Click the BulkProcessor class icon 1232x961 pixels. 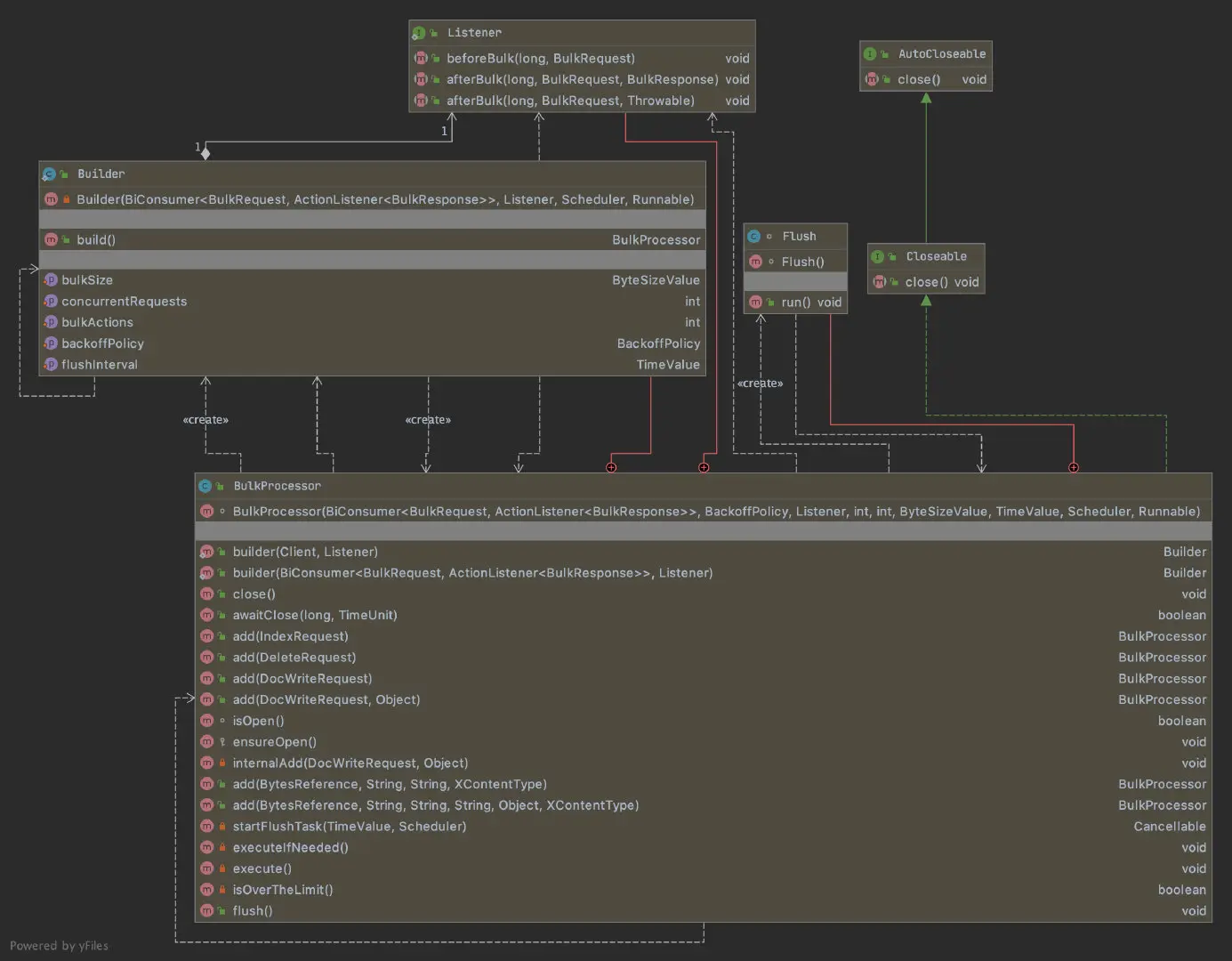205,486
